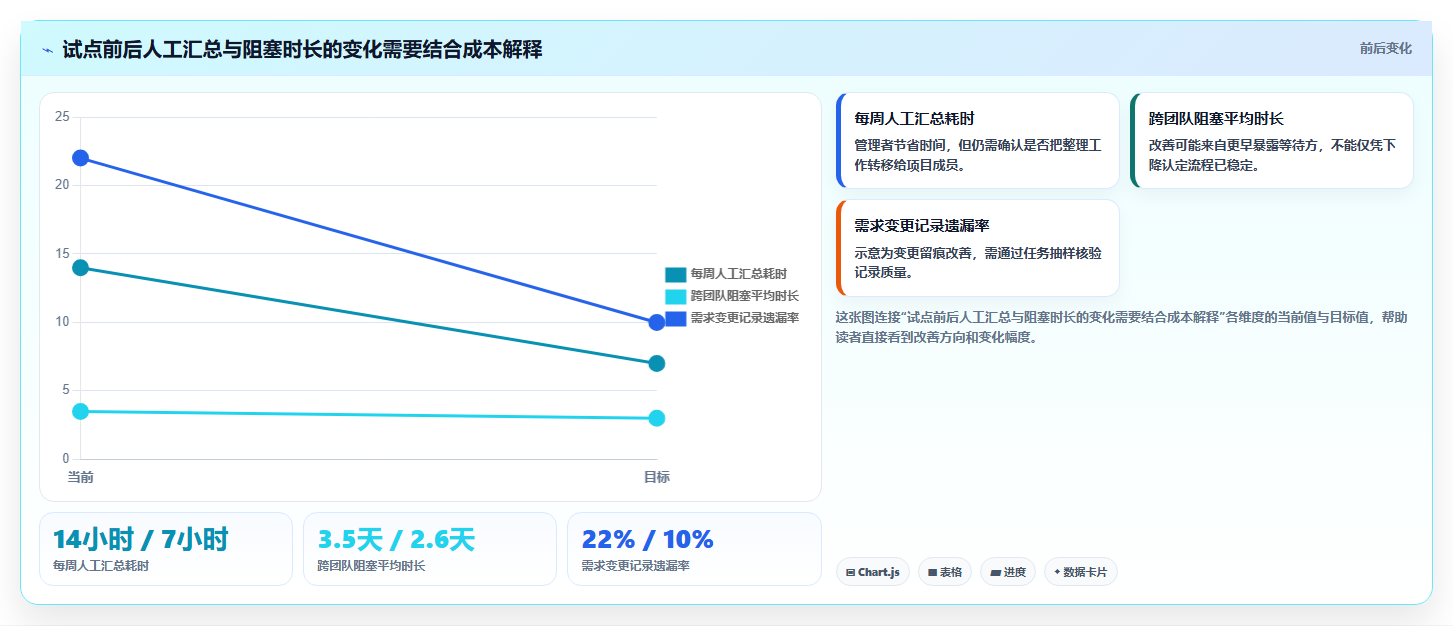Click y-axis label 15
This screenshot has height=626, width=1453.
62,254
